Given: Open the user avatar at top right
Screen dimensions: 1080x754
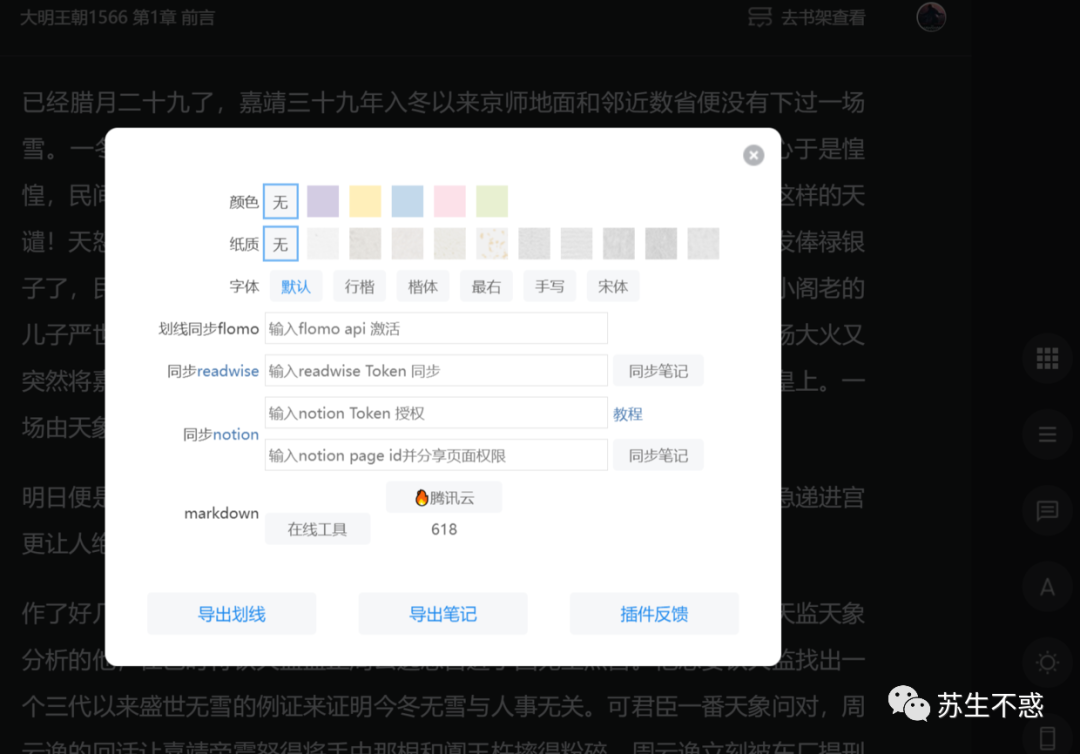Looking at the screenshot, I should coord(931,17).
